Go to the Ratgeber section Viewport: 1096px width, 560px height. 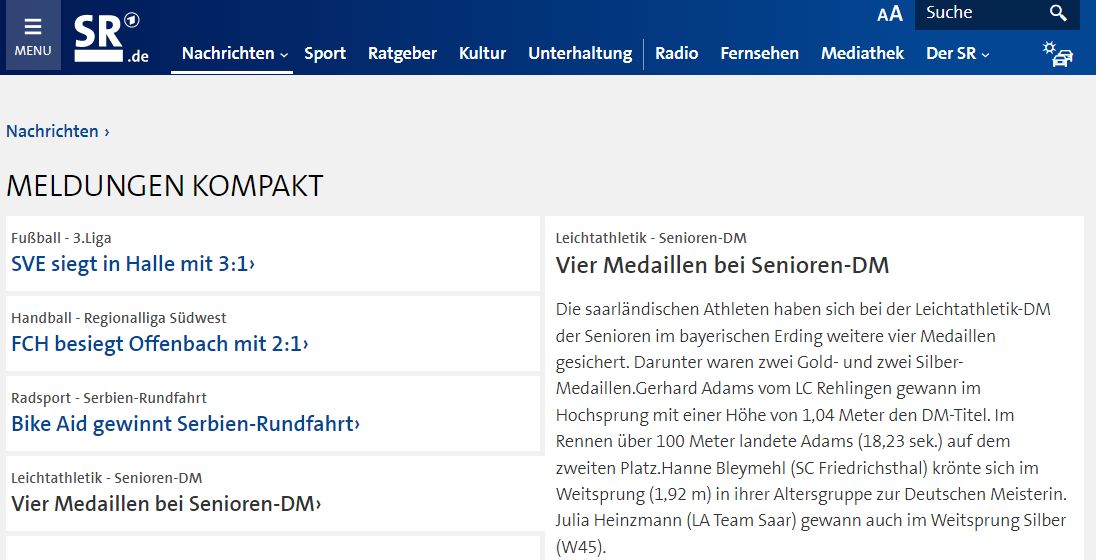click(x=402, y=54)
